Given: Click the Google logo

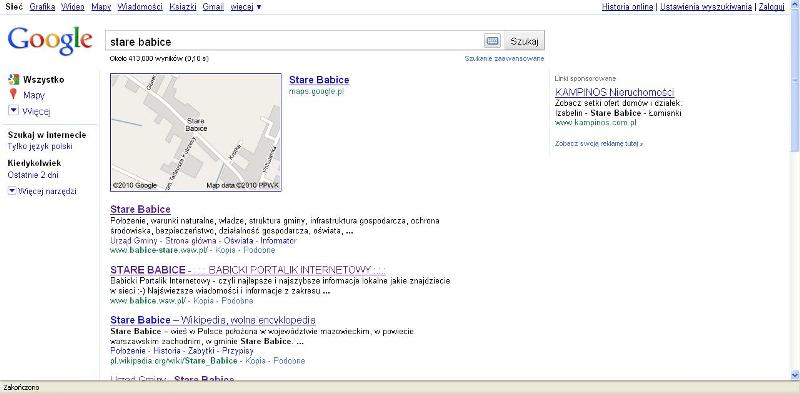Looking at the screenshot, I should (50, 40).
